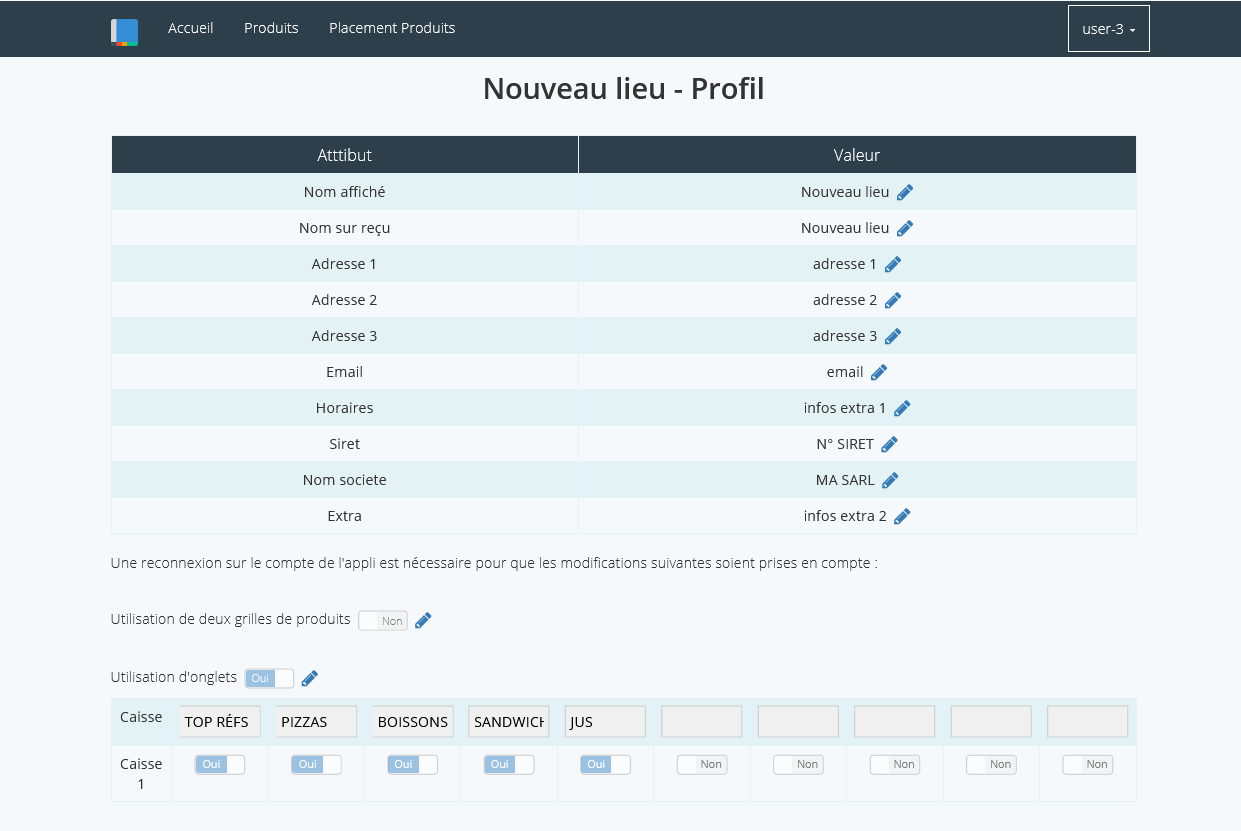Edit the Nom affiché value pencil icon
This screenshot has height=831, width=1241.
point(905,192)
